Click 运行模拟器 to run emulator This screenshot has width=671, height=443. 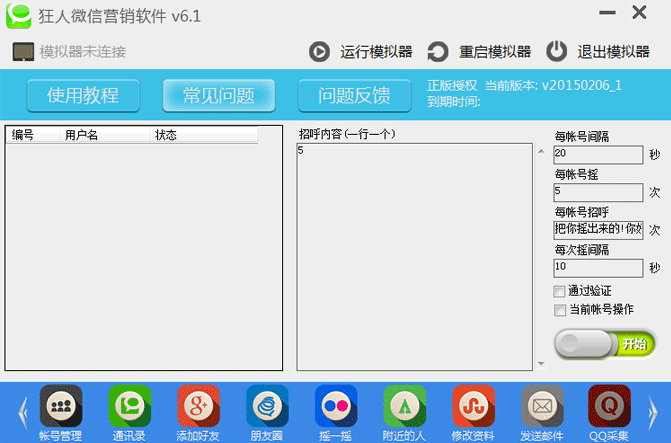(361, 52)
